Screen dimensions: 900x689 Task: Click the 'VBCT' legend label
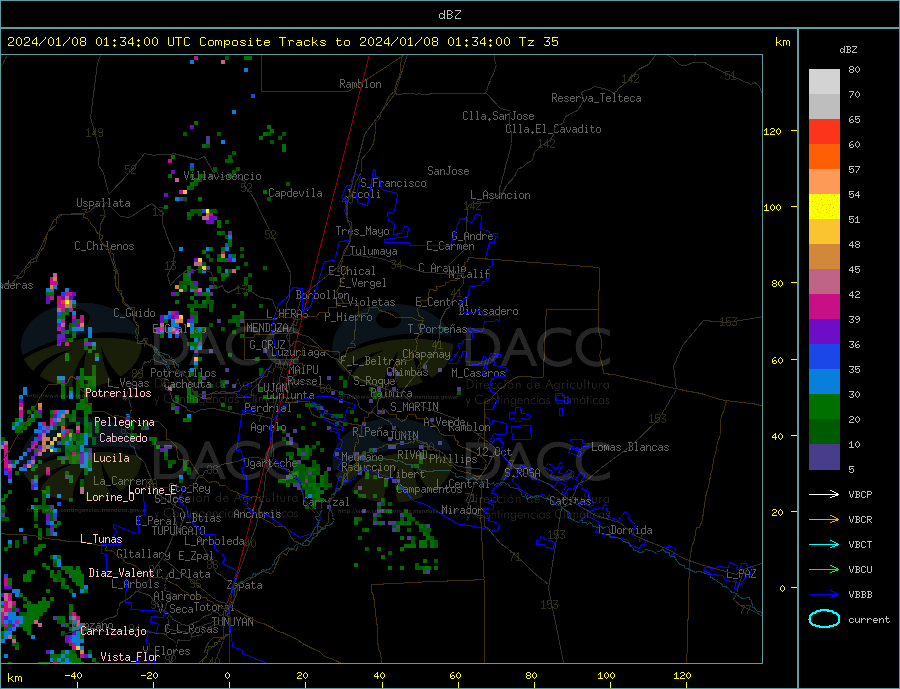click(x=860, y=544)
